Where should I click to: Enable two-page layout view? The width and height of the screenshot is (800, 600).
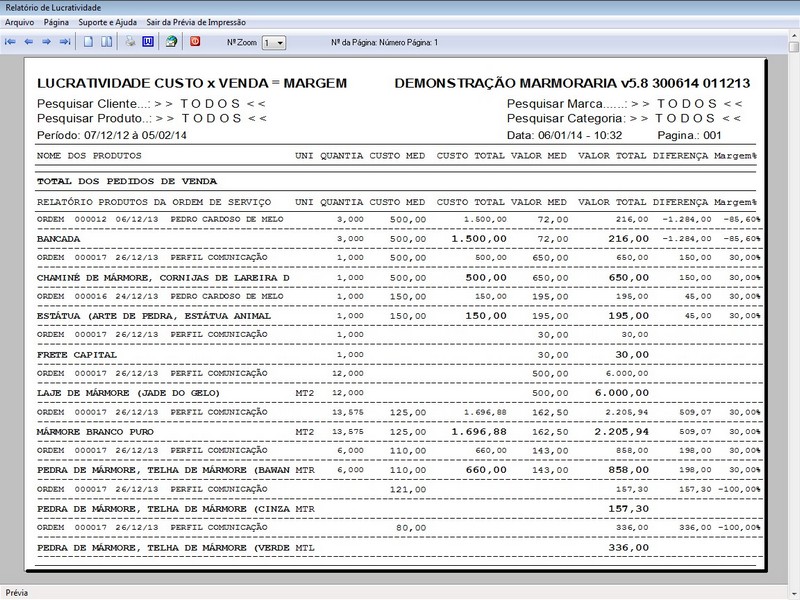click(x=107, y=42)
